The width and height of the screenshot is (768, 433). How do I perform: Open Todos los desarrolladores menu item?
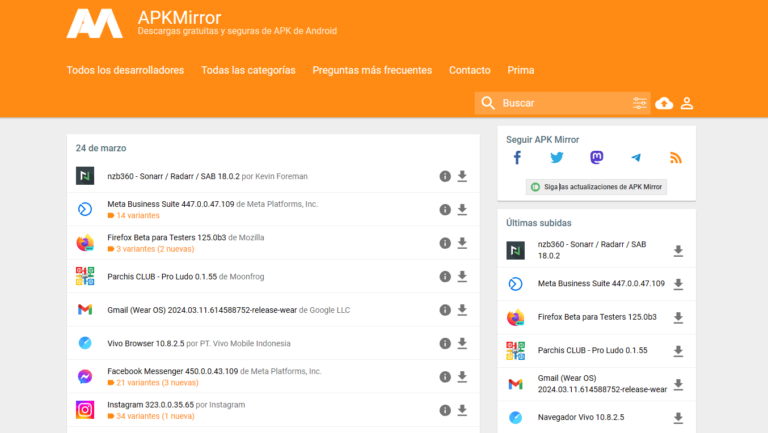pos(125,70)
